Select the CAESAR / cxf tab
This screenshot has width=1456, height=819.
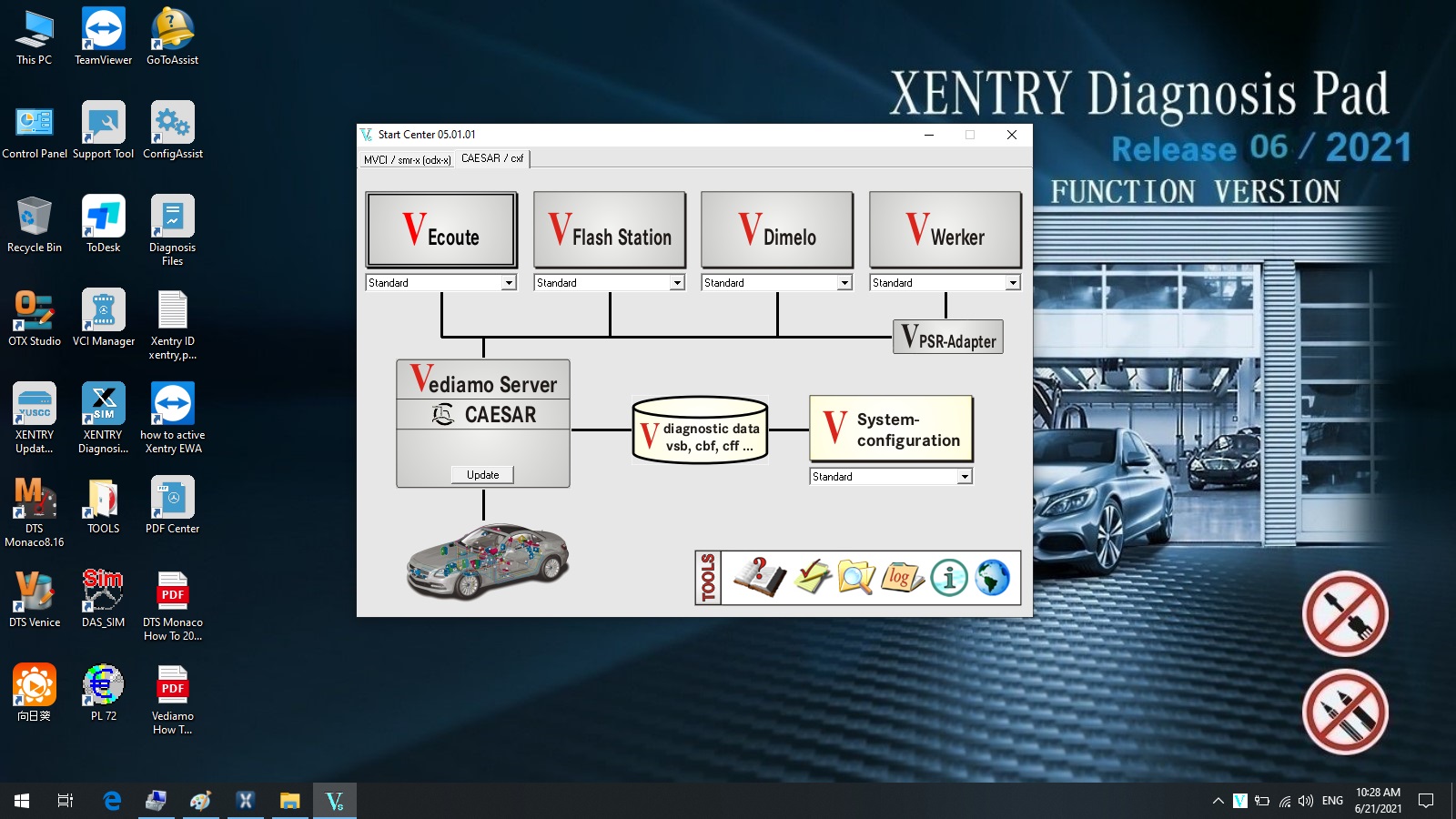click(x=492, y=158)
